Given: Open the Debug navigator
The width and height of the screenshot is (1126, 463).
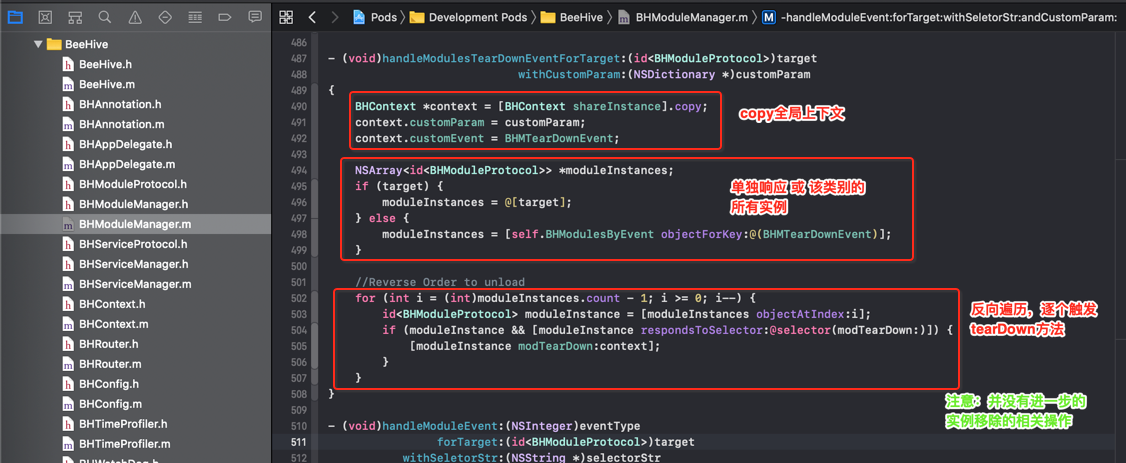Looking at the screenshot, I should (194, 17).
